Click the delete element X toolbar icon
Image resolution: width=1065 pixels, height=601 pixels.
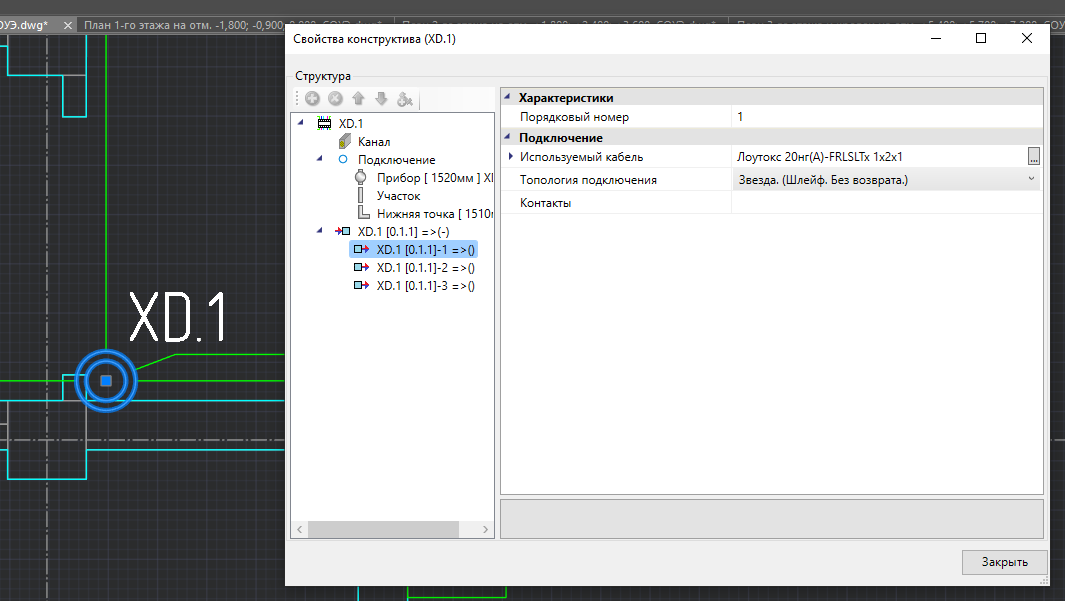point(335,99)
